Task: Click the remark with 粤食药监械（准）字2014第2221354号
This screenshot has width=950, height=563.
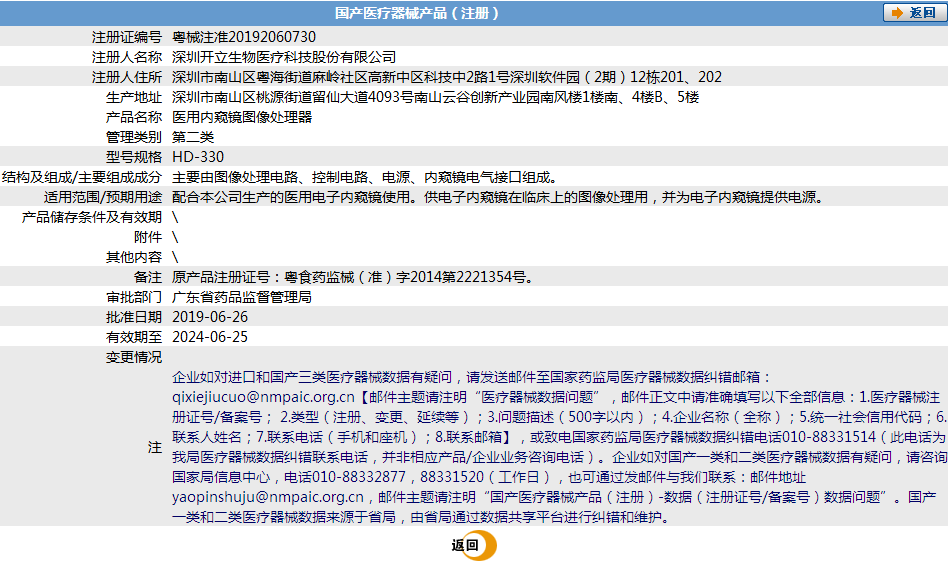Action: pos(353,277)
